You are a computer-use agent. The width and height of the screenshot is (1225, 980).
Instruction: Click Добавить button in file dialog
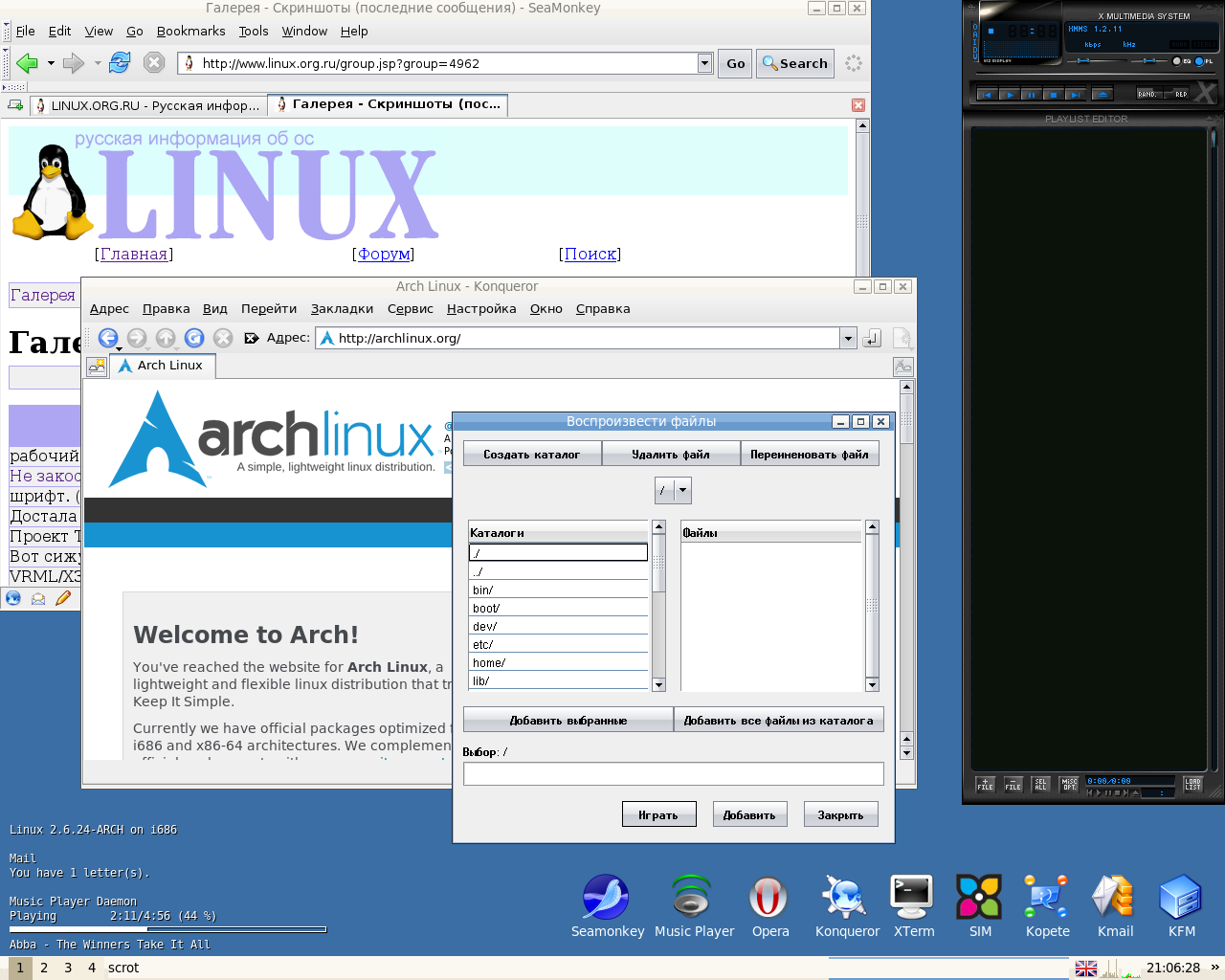(749, 814)
